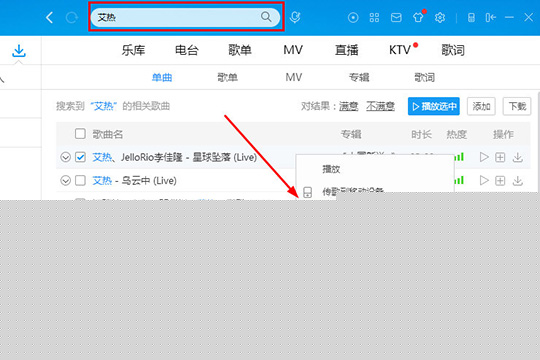Click the 不满意 feedback link
The height and width of the screenshot is (360, 540).
pyautogui.click(x=380, y=106)
